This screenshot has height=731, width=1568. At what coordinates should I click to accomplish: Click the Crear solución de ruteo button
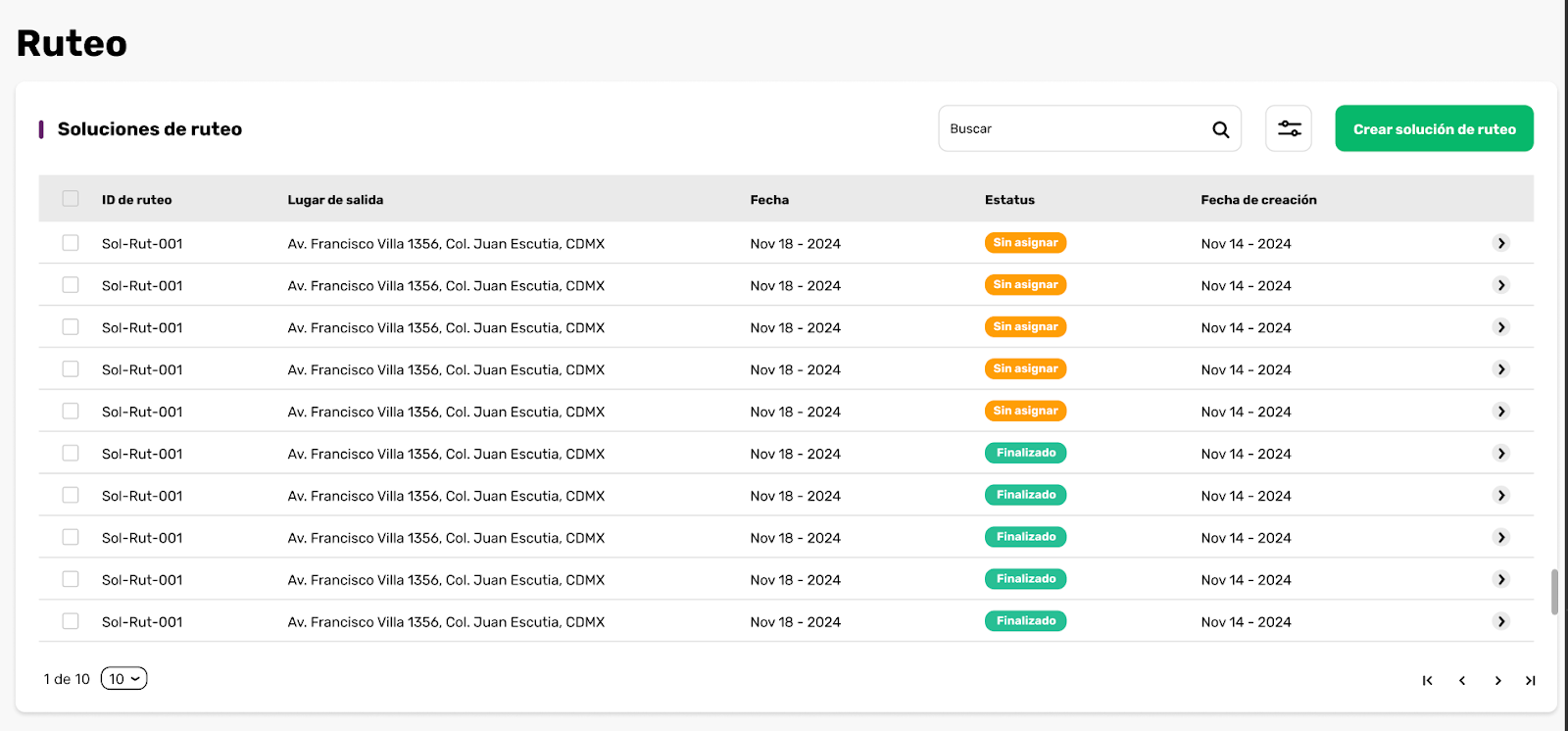click(x=1434, y=128)
